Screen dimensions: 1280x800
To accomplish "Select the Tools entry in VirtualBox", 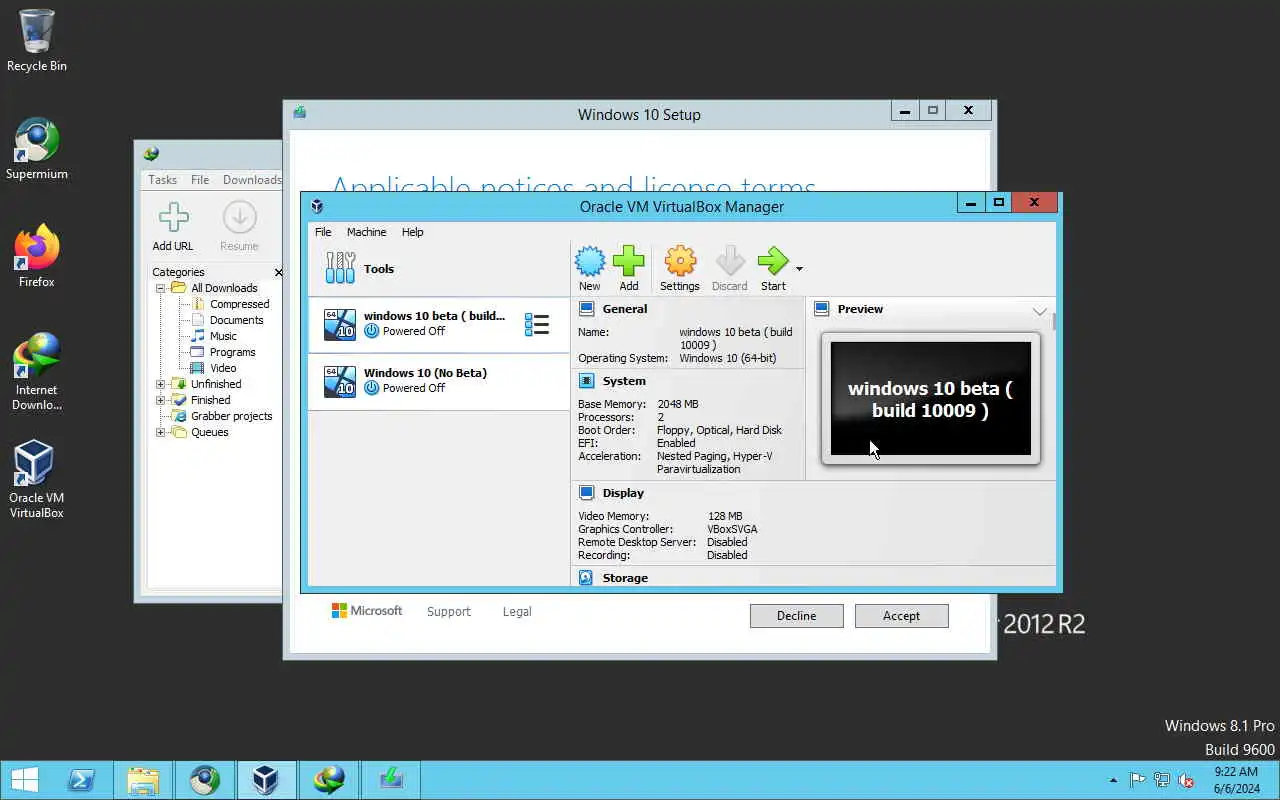I will click(x=438, y=268).
